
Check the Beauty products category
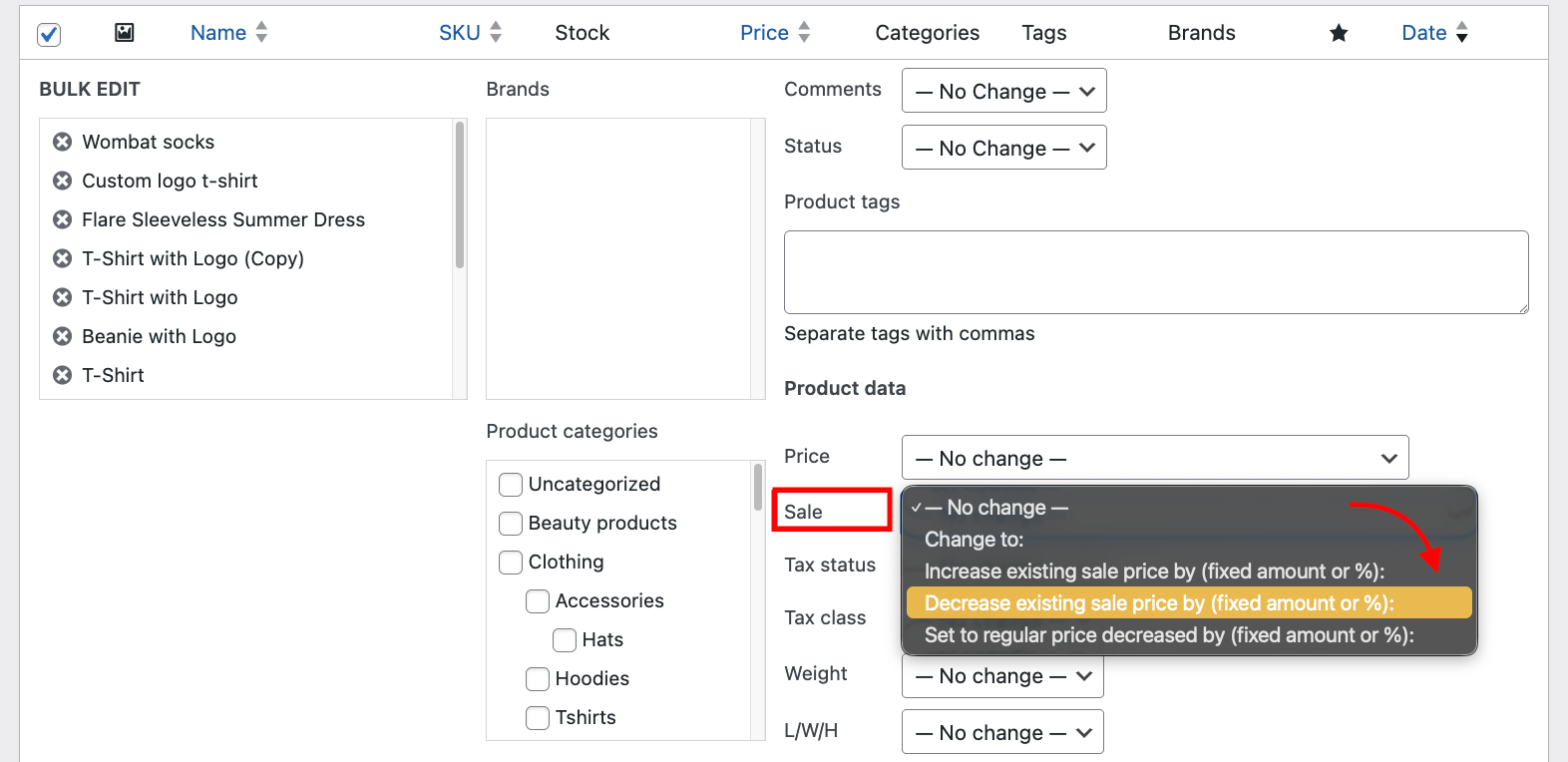(511, 524)
